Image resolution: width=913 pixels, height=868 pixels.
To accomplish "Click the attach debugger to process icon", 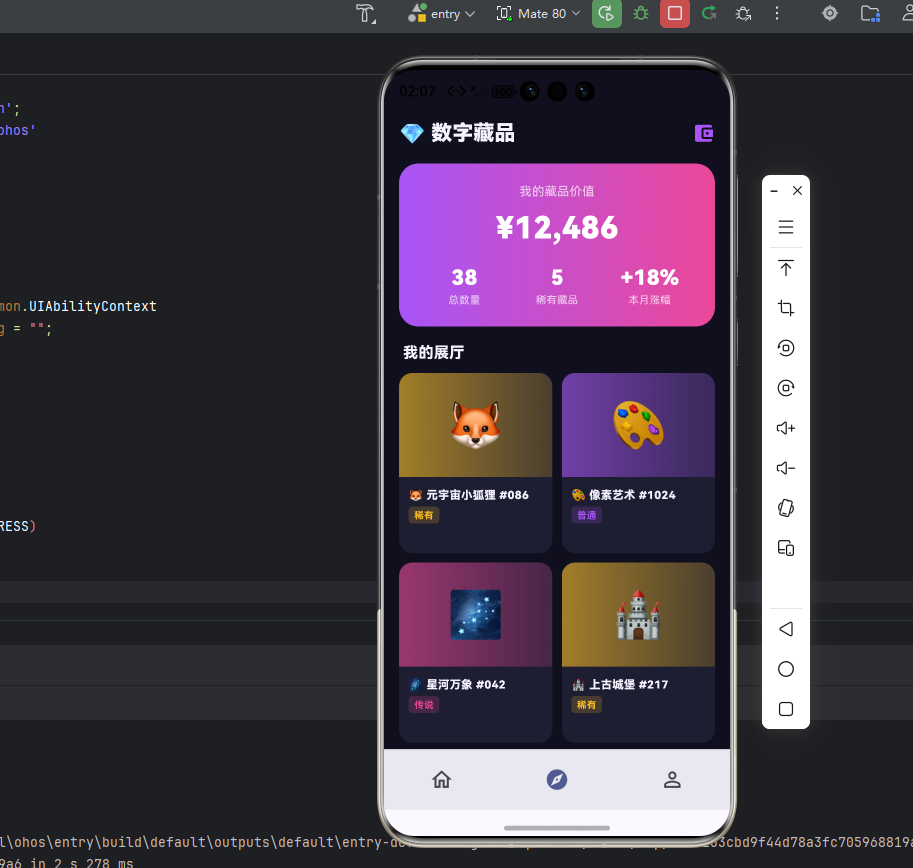I will click(743, 13).
